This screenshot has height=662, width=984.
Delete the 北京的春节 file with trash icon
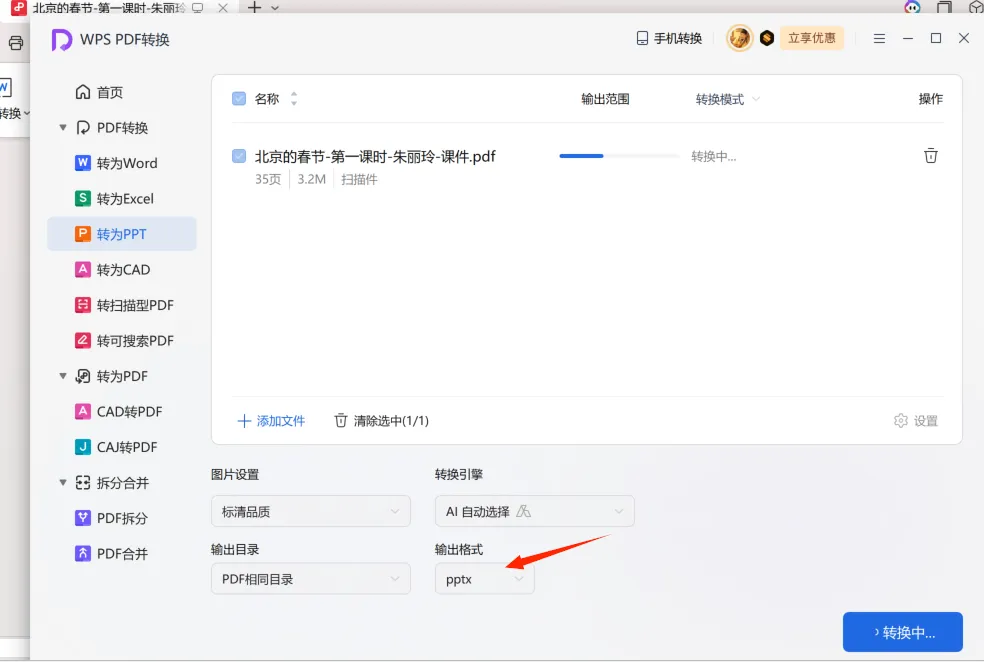pos(931,156)
